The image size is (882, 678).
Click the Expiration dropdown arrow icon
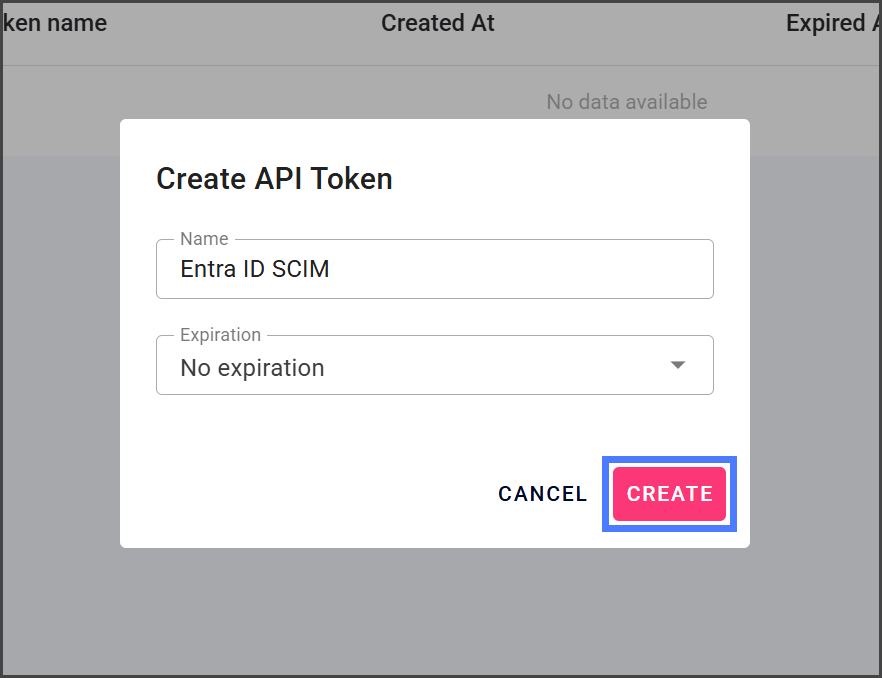678,366
